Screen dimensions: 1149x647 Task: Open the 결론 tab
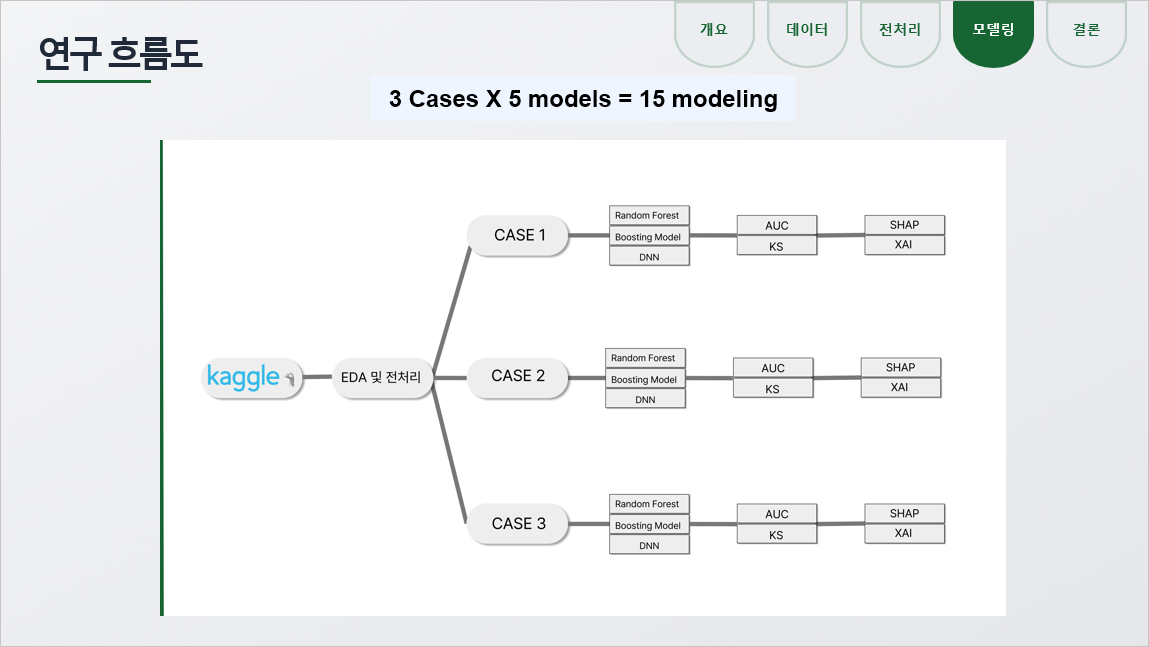(1086, 30)
